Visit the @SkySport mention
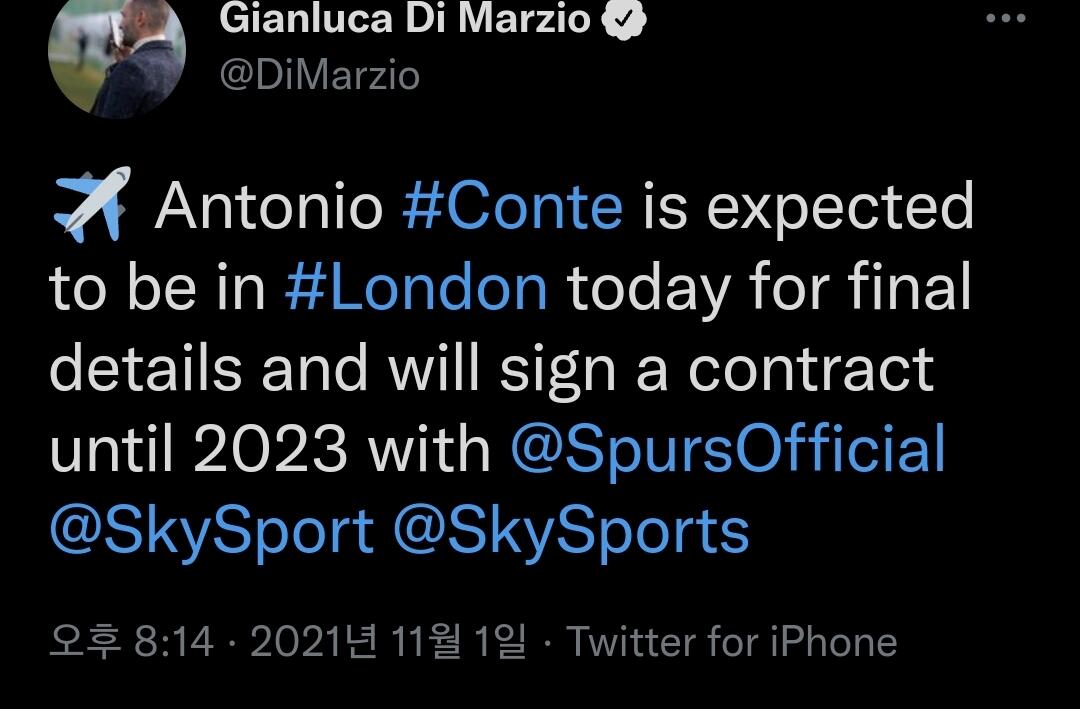This screenshot has width=1080, height=709. point(212,532)
